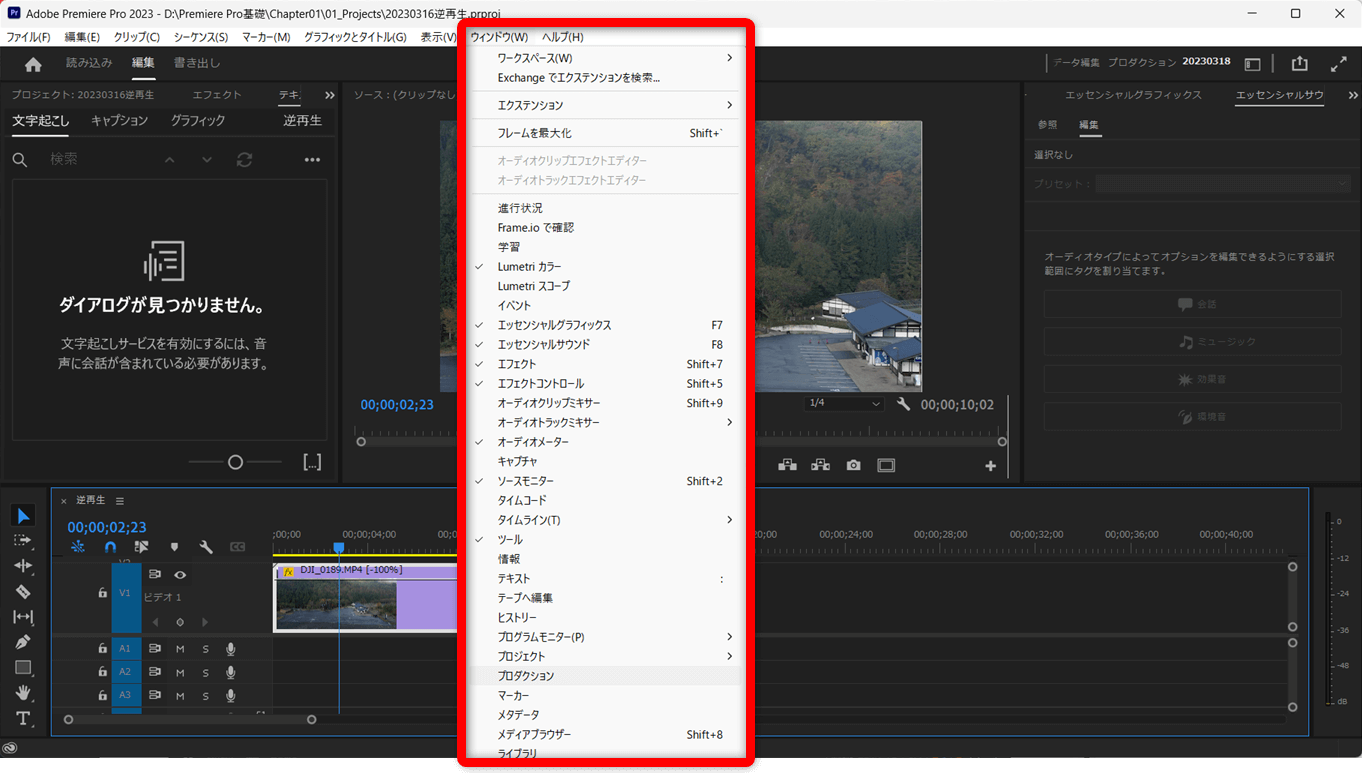Open ファイル(F) menu

[28, 37]
